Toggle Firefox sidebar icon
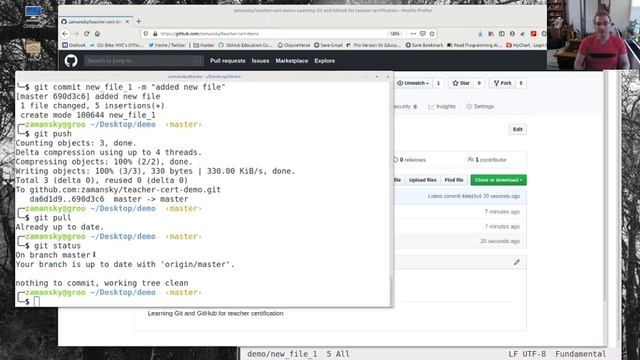Screen dimensions: 640x360 click(x=502, y=34)
